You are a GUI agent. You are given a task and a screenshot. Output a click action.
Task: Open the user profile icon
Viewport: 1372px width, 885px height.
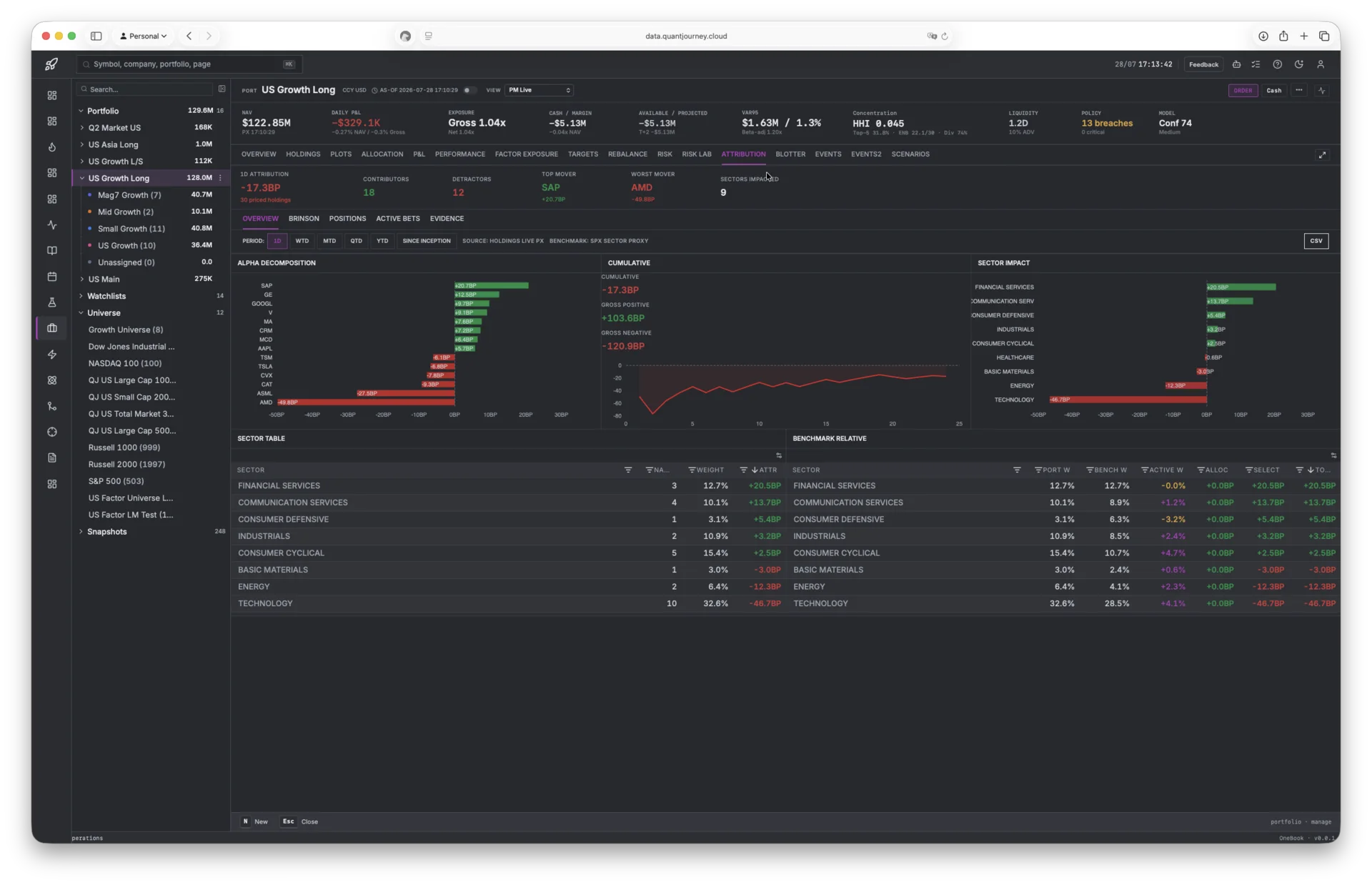1321,64
